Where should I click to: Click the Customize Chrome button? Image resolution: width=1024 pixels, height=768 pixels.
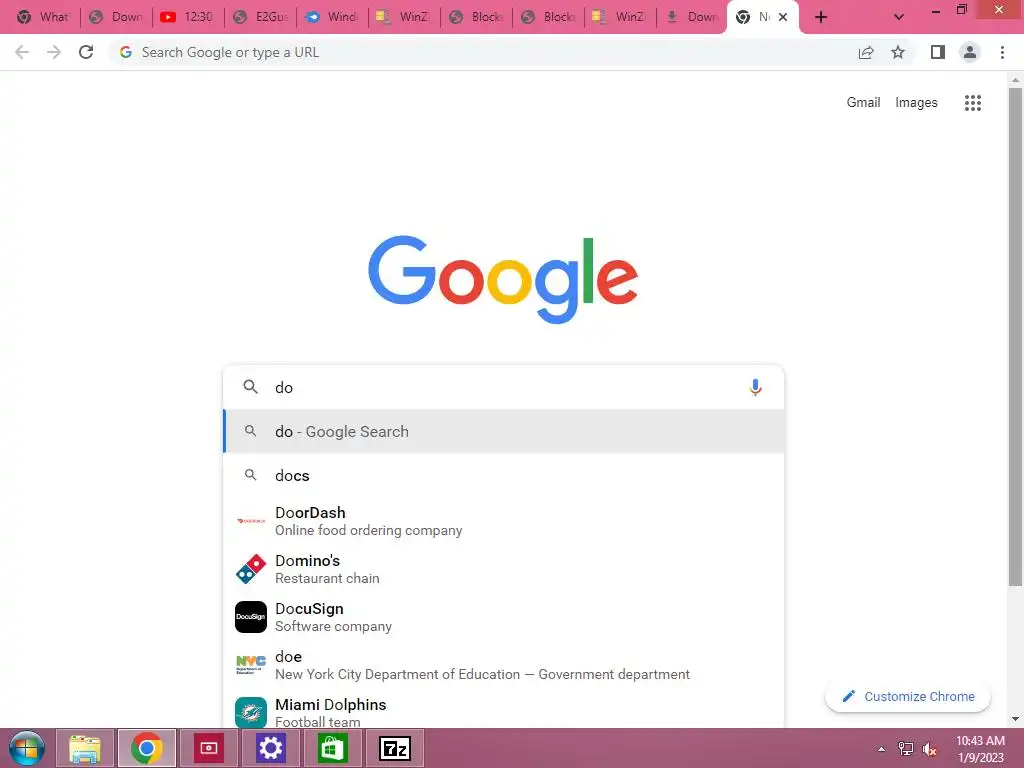pos(908,696)
